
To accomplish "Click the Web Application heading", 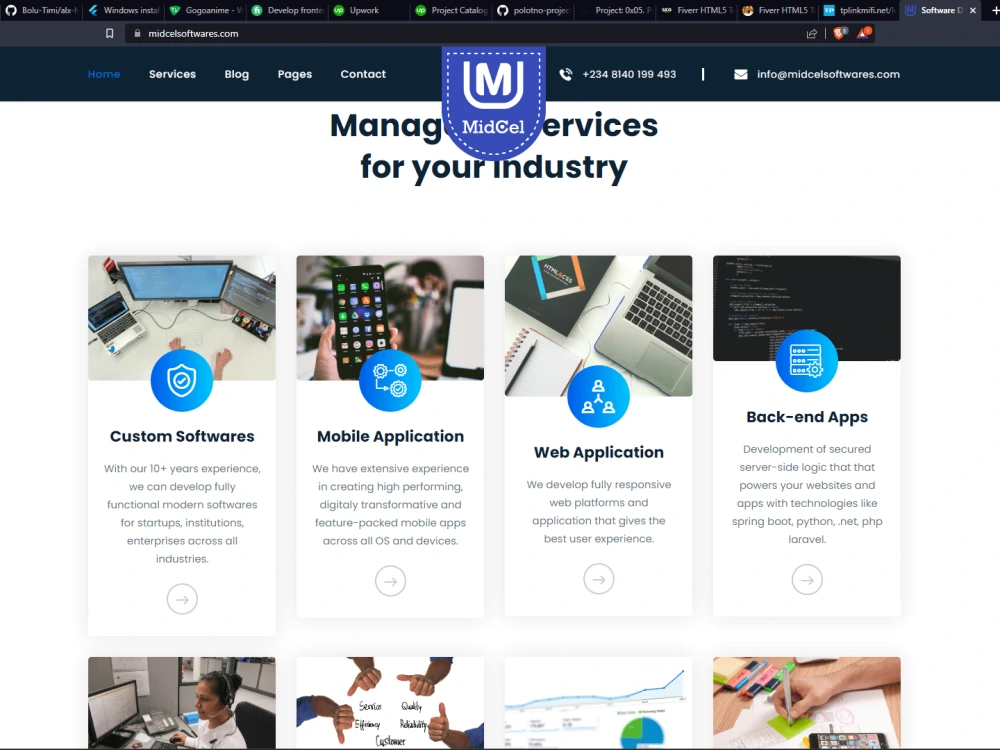I will coord(598,452).
